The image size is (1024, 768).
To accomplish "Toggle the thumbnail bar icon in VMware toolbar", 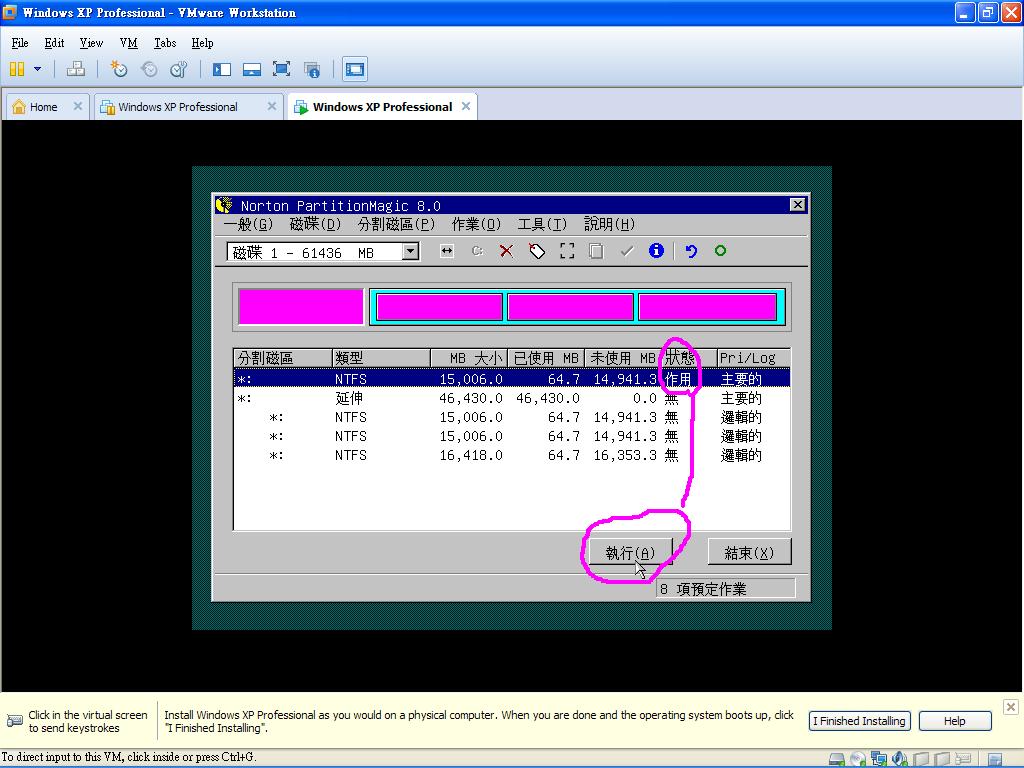I will (x=251, y=69).
